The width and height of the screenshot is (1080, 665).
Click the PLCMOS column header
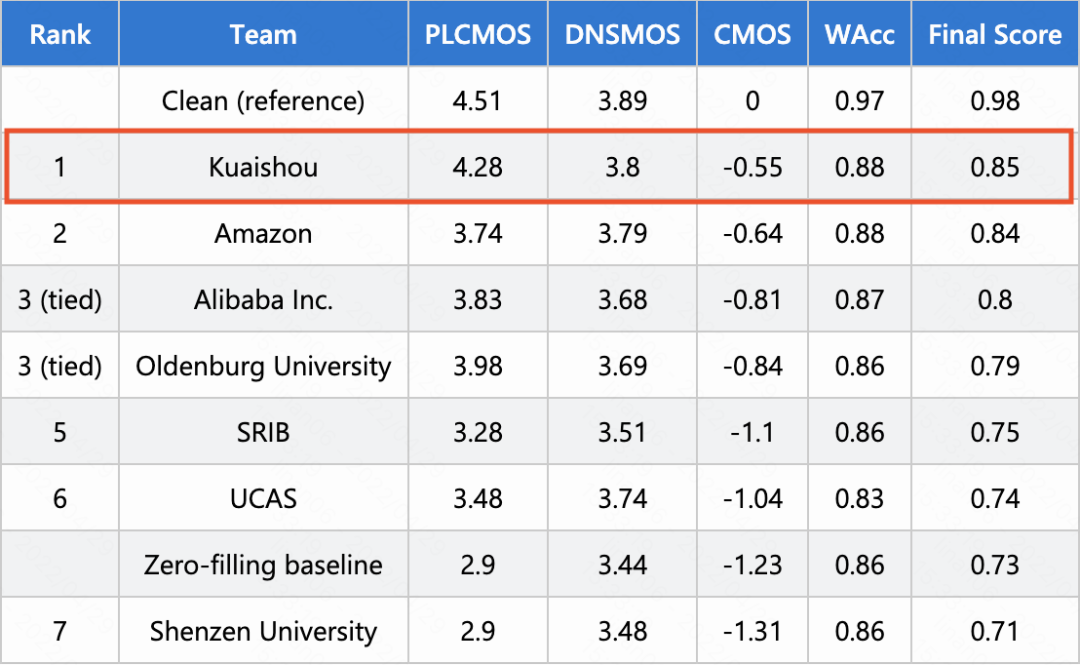478,35
